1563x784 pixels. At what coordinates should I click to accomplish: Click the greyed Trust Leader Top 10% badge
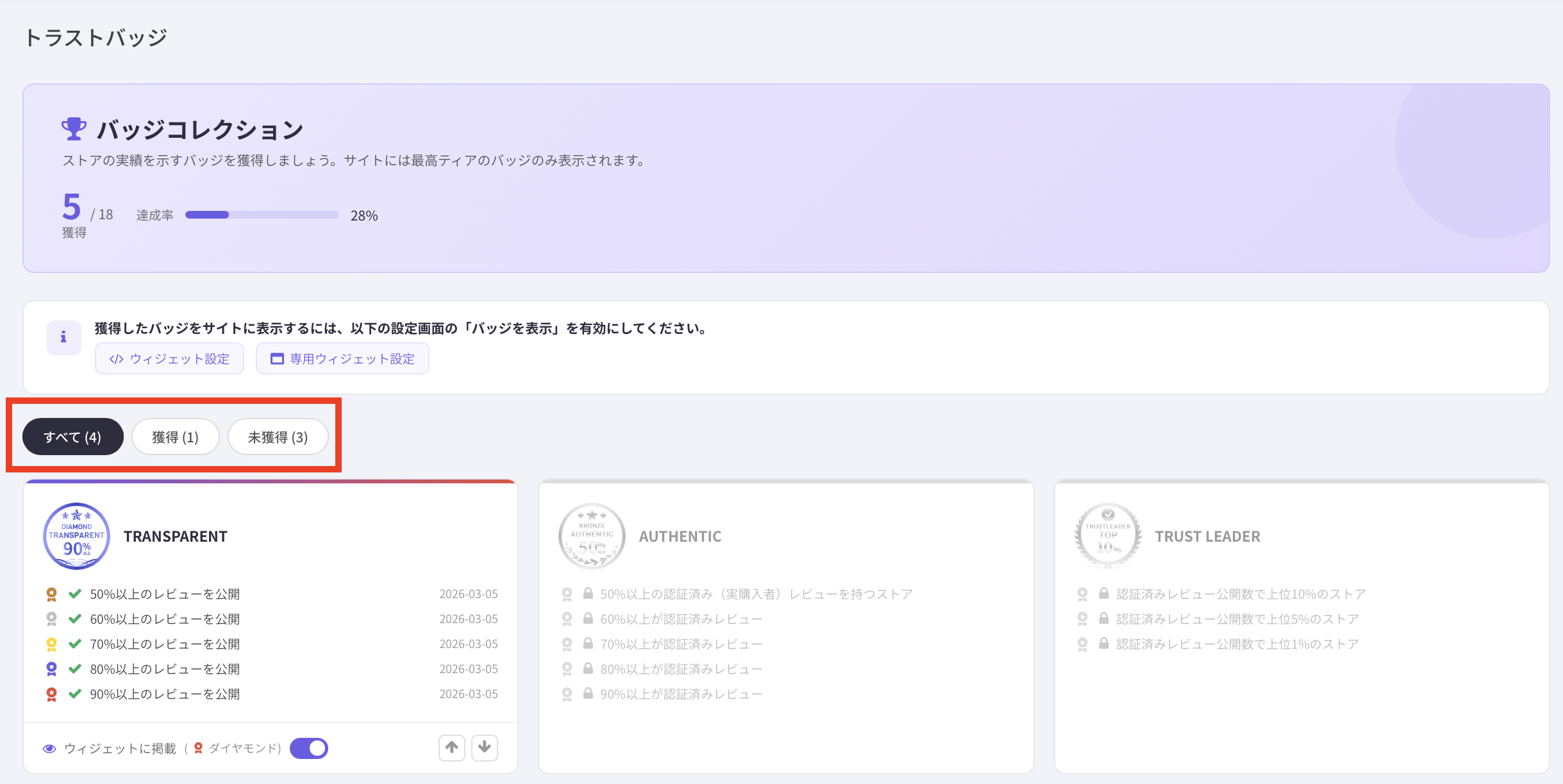[x=1108, y=536]
